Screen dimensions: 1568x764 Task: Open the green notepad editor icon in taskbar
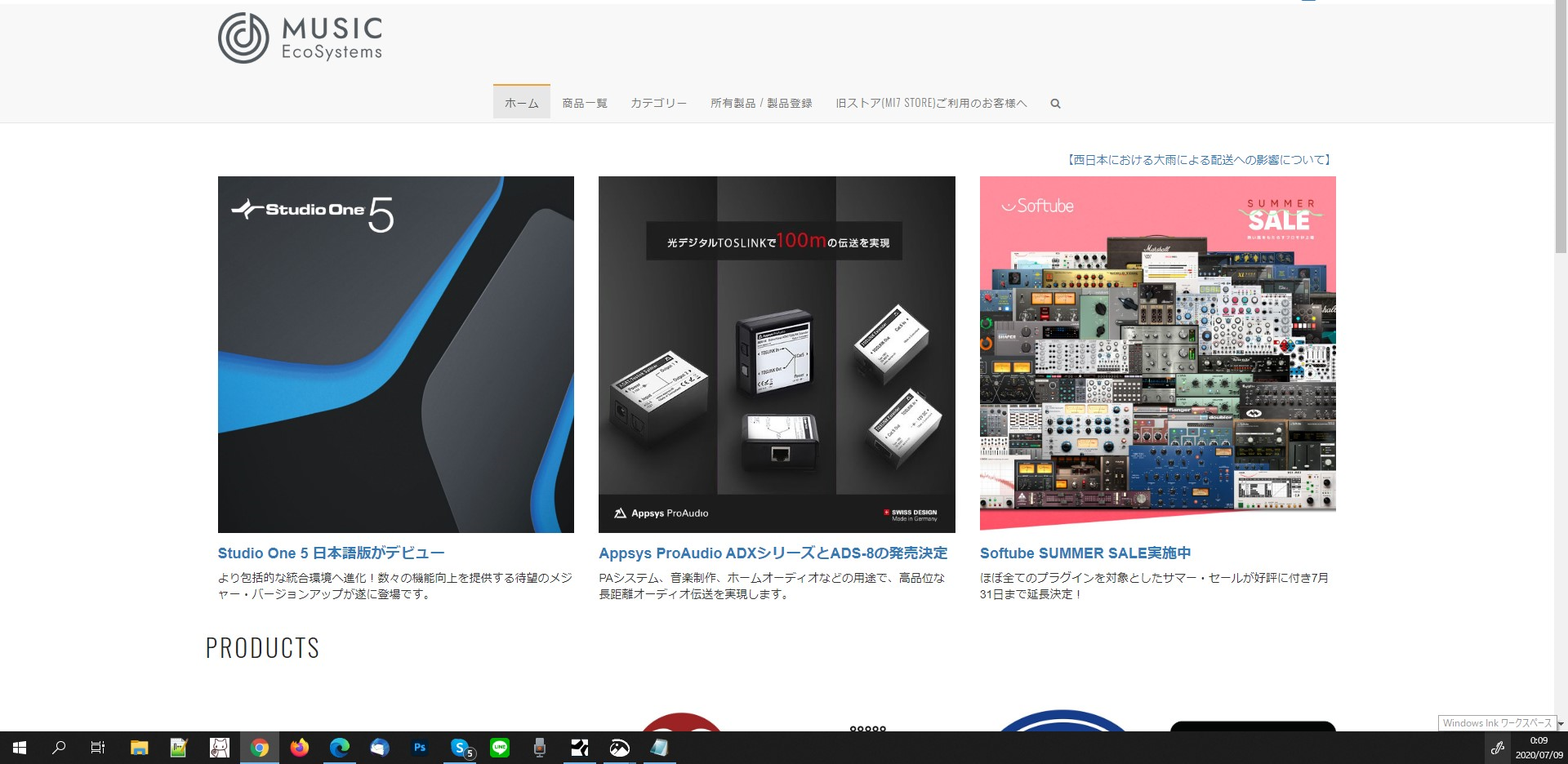pyautogui.click(x=179, y=748)
